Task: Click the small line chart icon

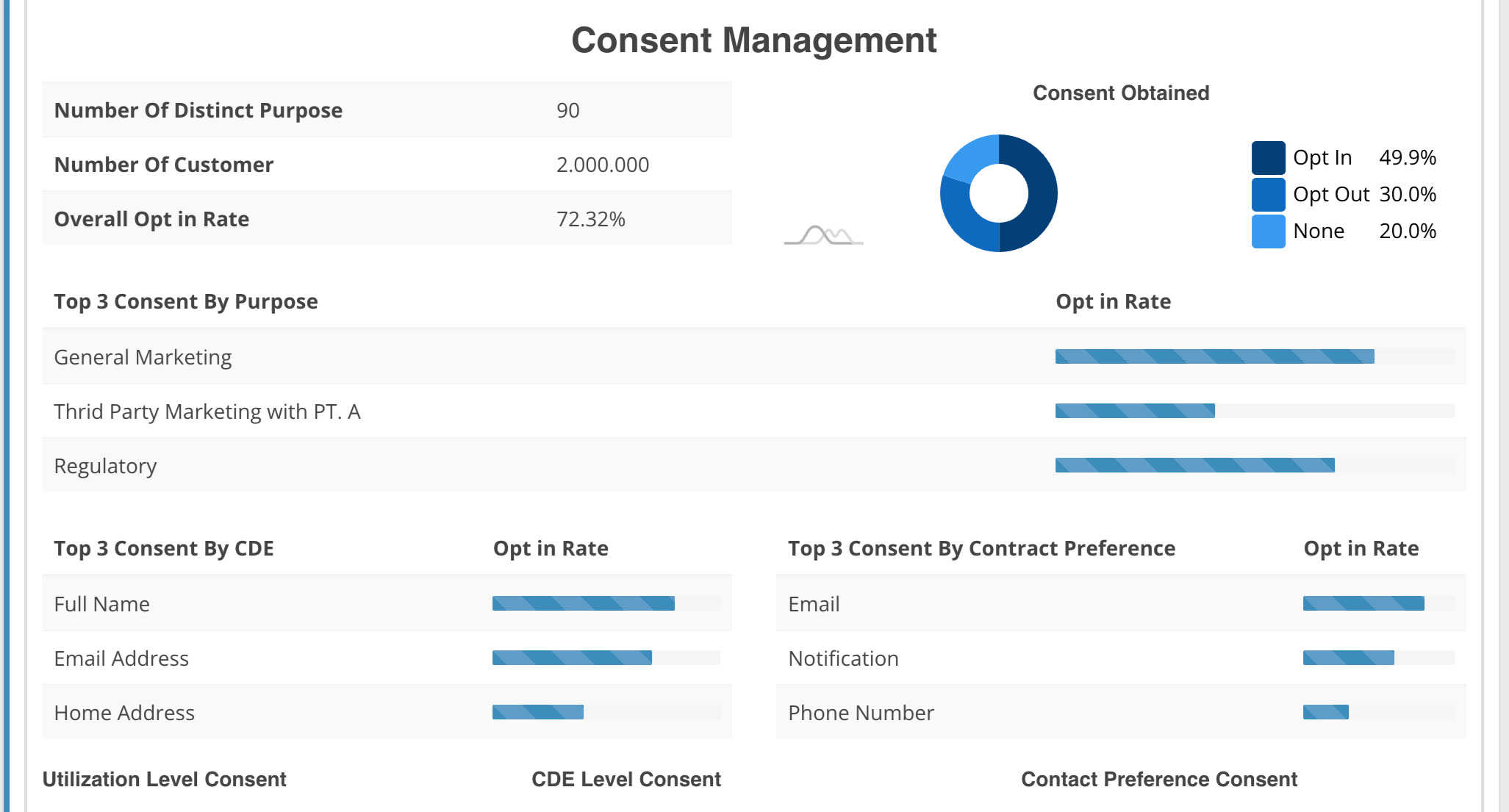Action: pos(823,235)
